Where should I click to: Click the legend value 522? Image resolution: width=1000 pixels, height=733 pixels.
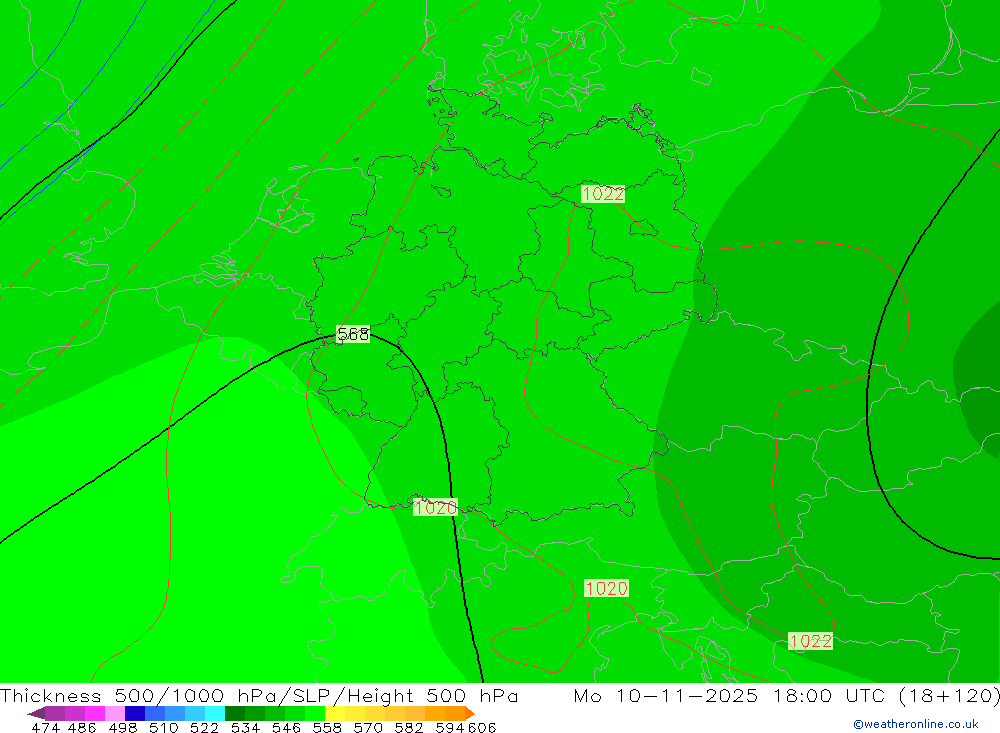coord(205,727)
